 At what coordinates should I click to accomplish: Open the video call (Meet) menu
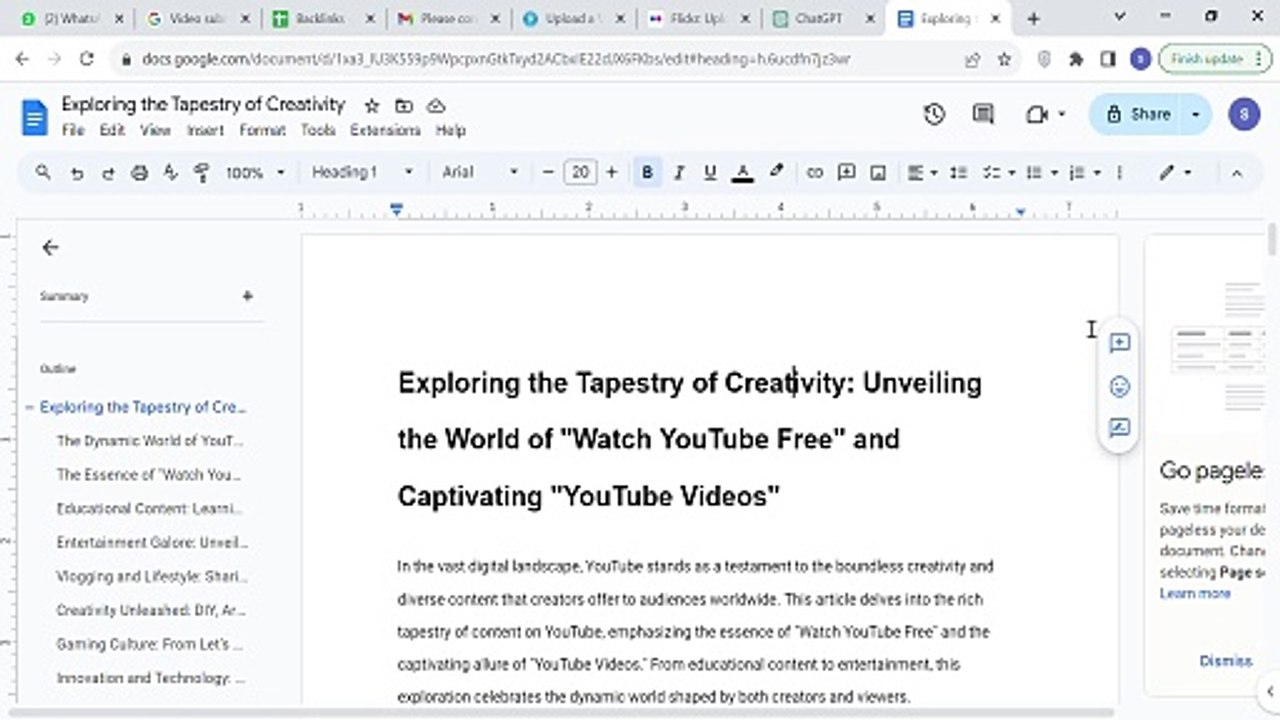pyautogui.click(x=1045, y=114)
